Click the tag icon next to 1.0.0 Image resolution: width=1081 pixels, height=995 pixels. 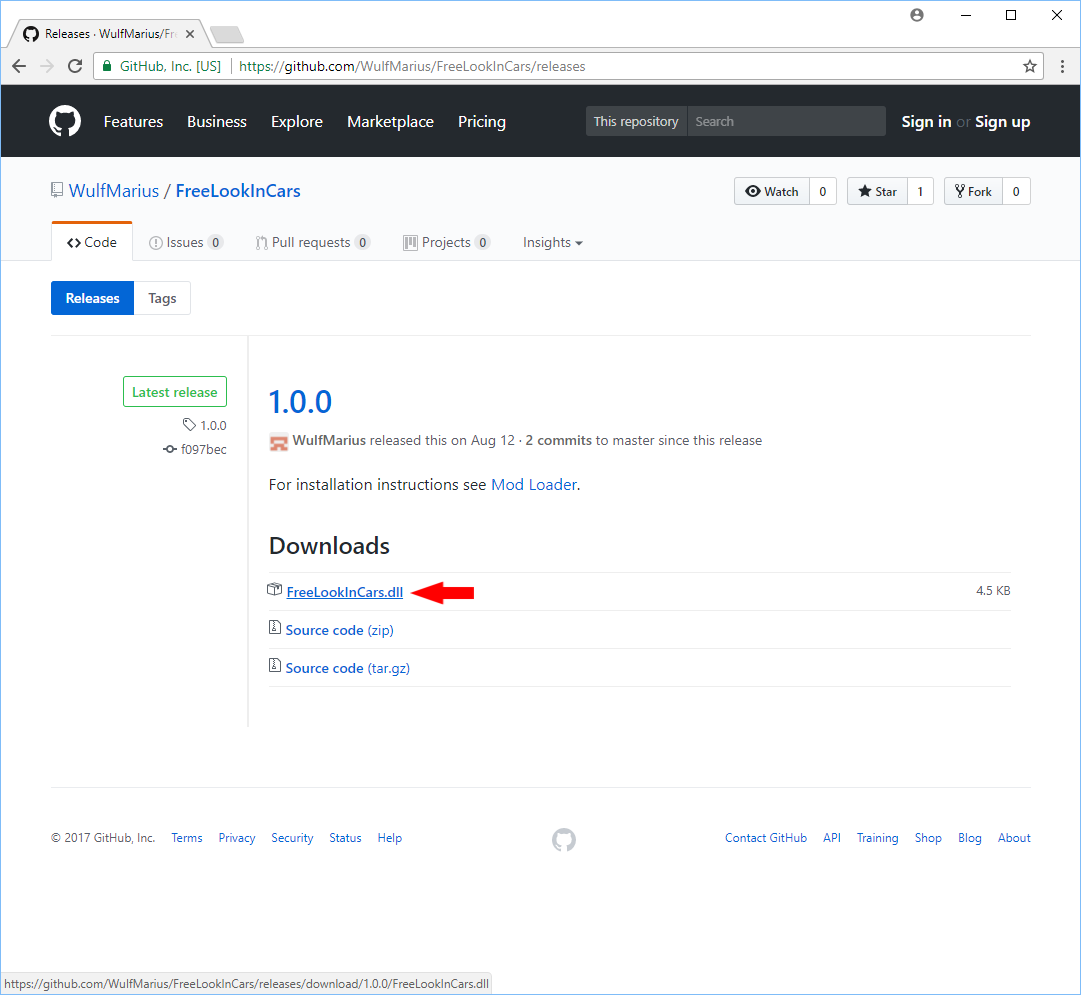189,425
